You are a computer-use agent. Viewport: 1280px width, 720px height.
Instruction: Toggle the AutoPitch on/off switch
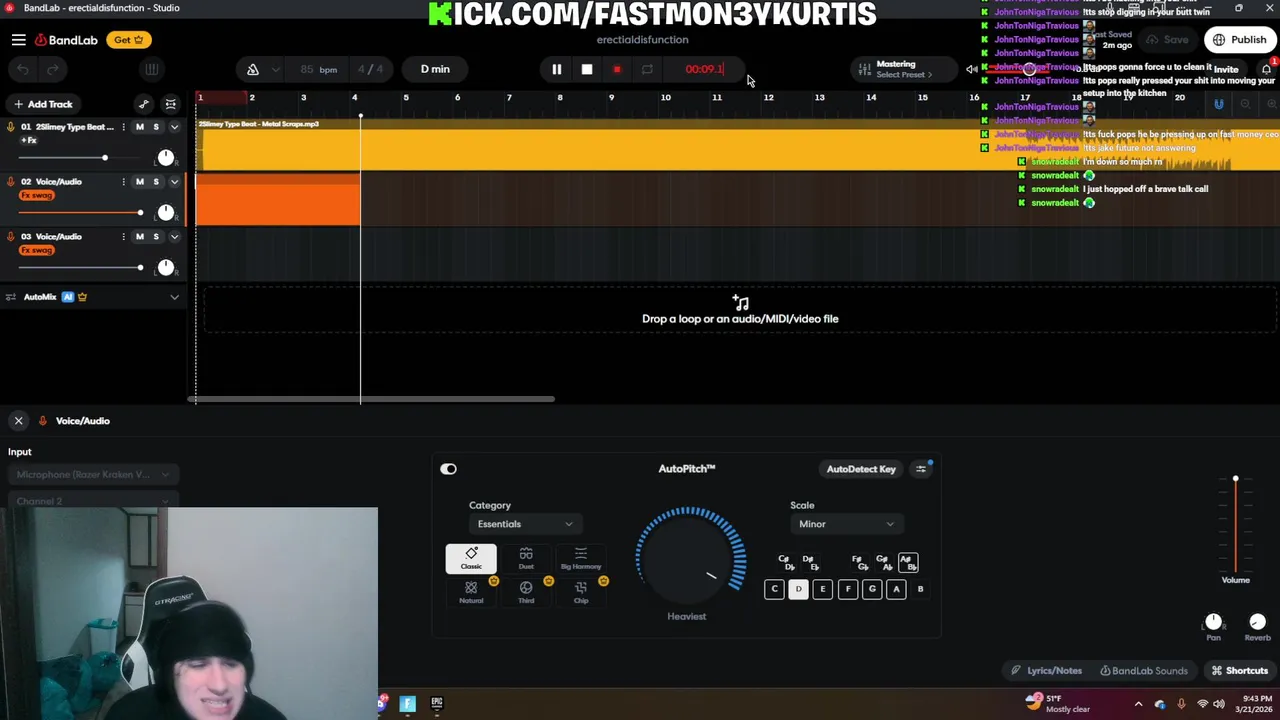(448, 469)
